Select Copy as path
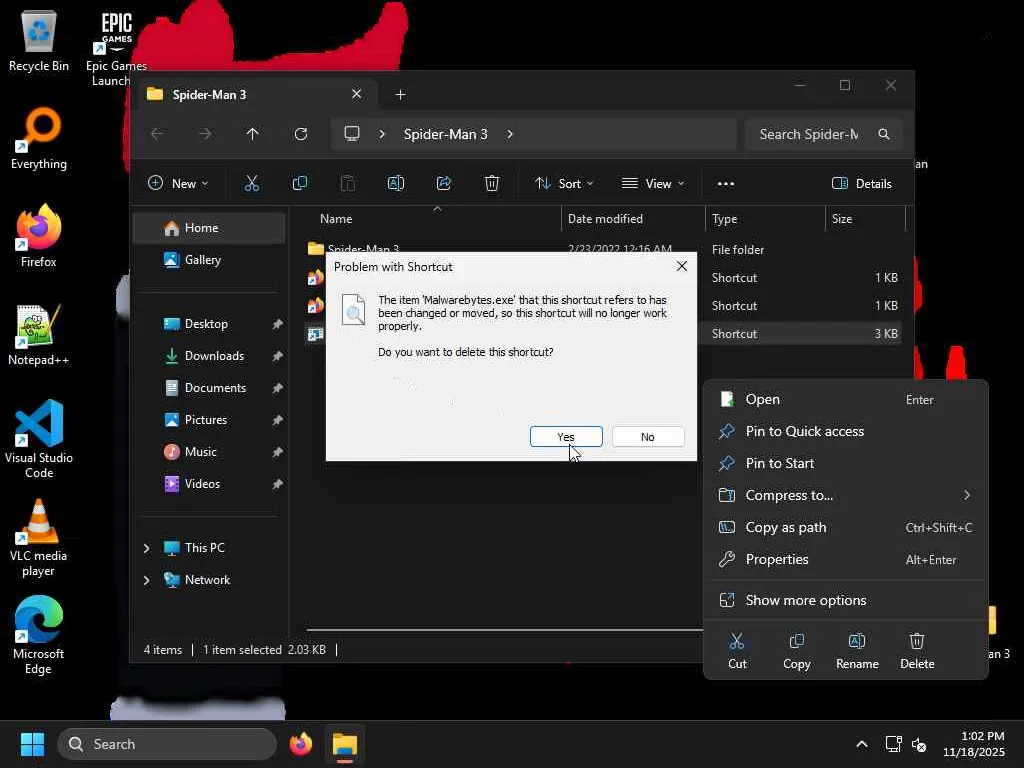The image size is (1024, 768). pos(845,527)
